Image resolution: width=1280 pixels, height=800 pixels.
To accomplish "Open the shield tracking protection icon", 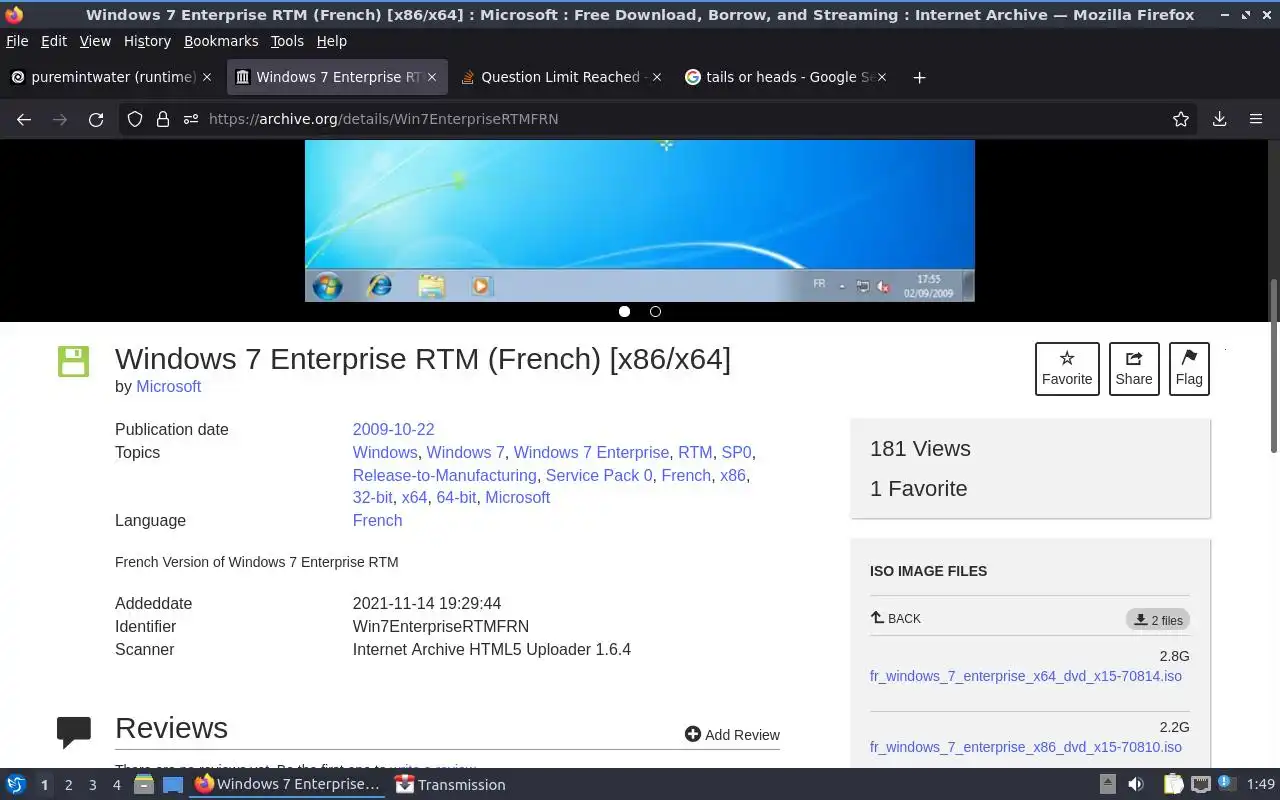I will tap(135, 119).
